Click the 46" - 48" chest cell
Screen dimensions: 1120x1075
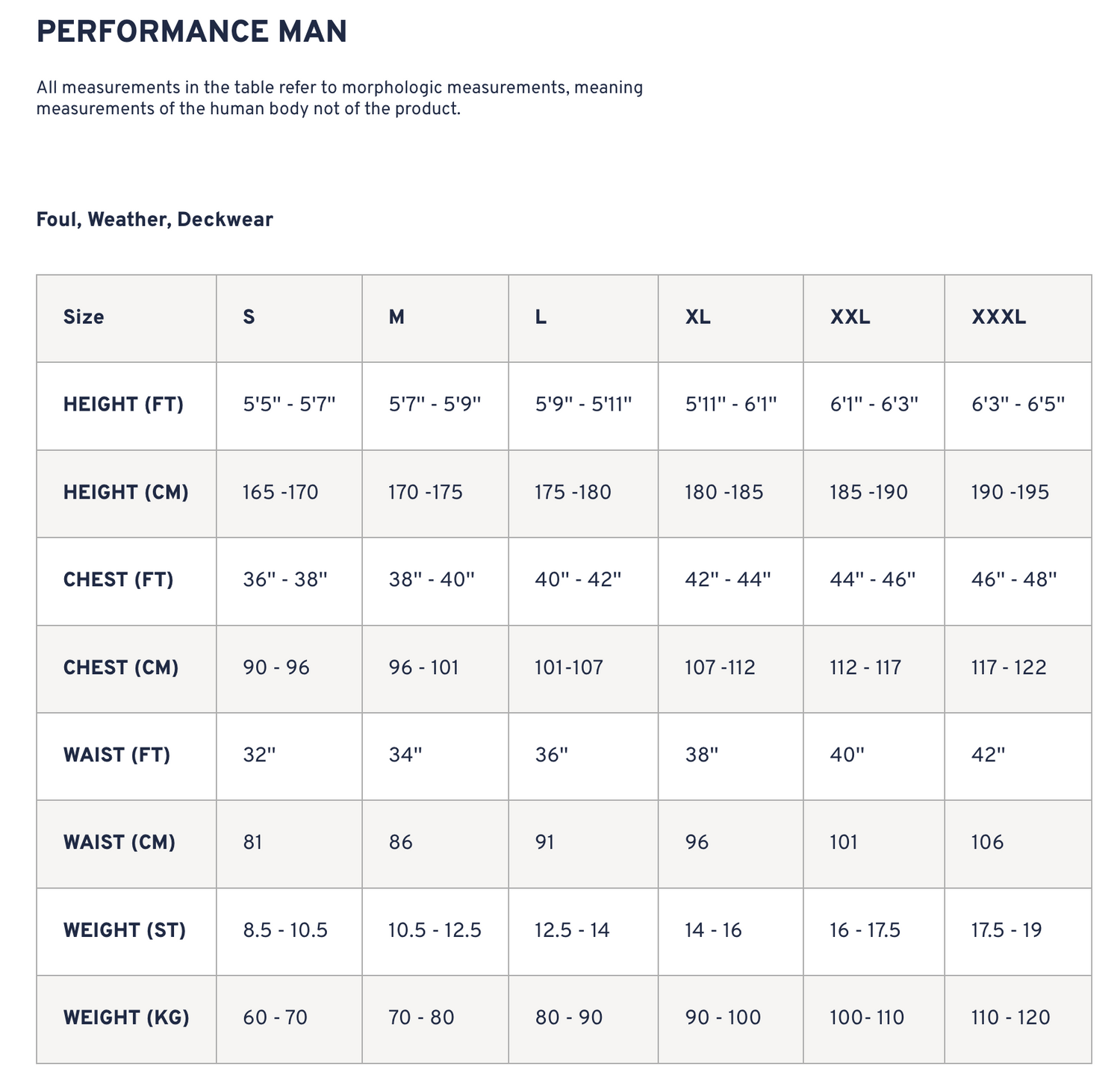pyautogui.click(x=1014, y=580)
